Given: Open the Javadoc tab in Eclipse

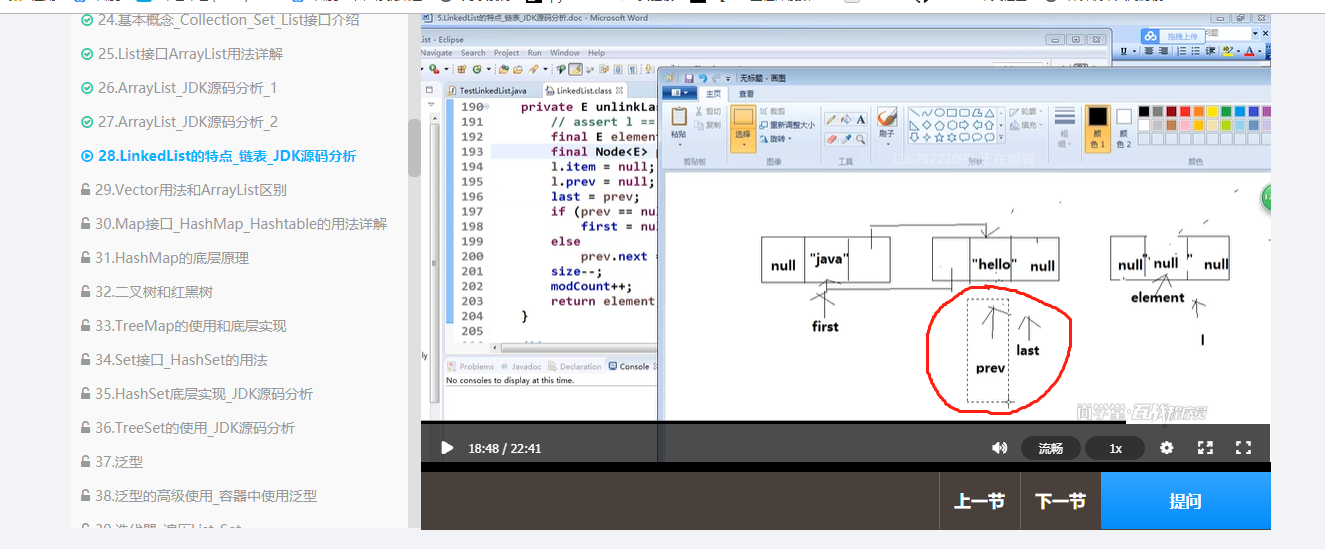Looking at the screenshot, I should [521, 367].
